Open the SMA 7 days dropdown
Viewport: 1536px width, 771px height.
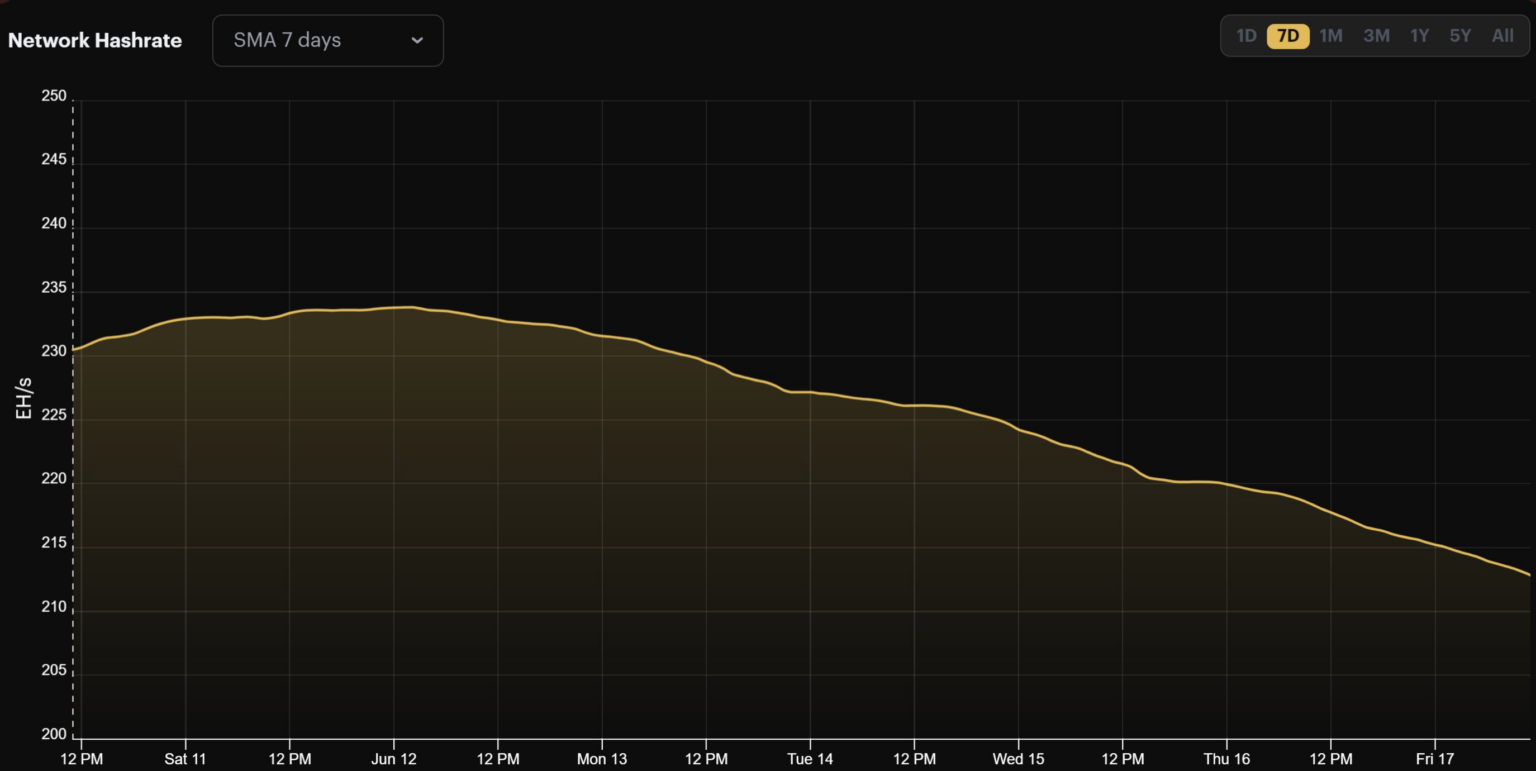[328, 41]
